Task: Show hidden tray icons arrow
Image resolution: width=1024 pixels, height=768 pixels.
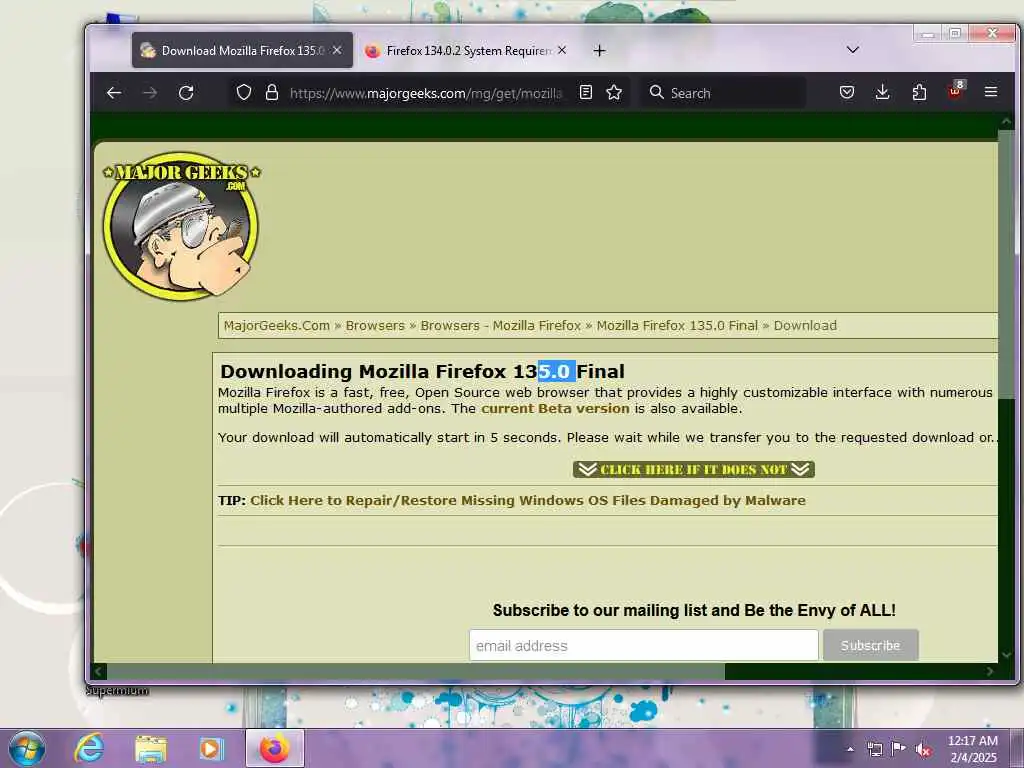Action: pos(850,749)
